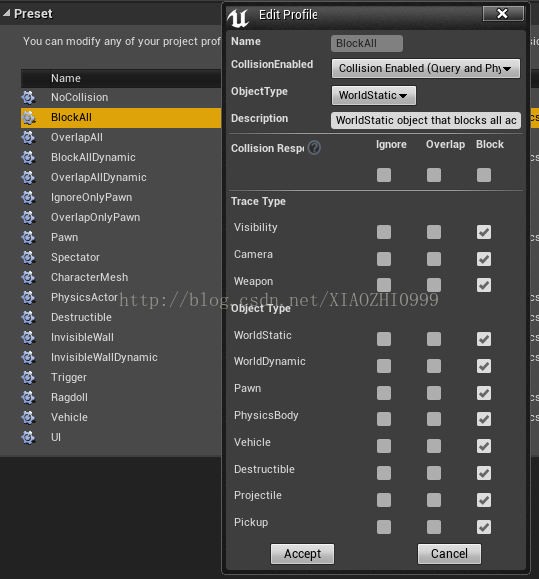Click the gear icon next to OverlapAll
Viewport: 539px width, 579px height.
28,138
